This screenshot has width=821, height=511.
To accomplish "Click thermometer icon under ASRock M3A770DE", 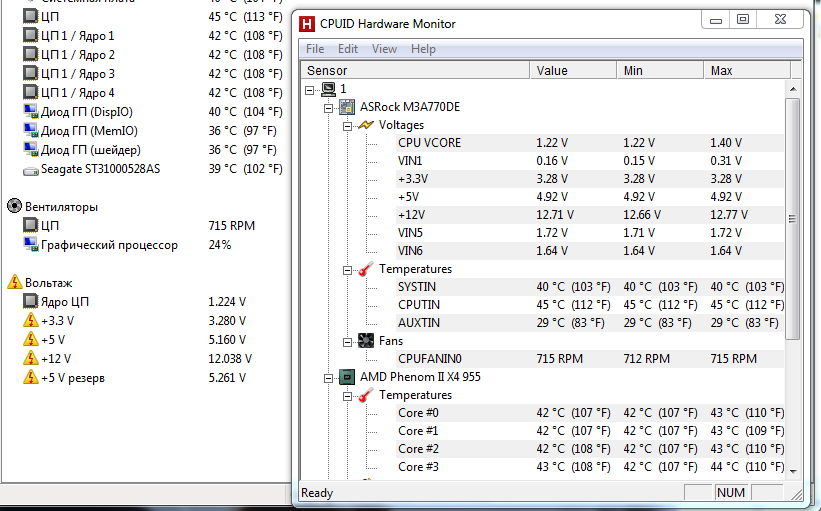I will 365,269.
